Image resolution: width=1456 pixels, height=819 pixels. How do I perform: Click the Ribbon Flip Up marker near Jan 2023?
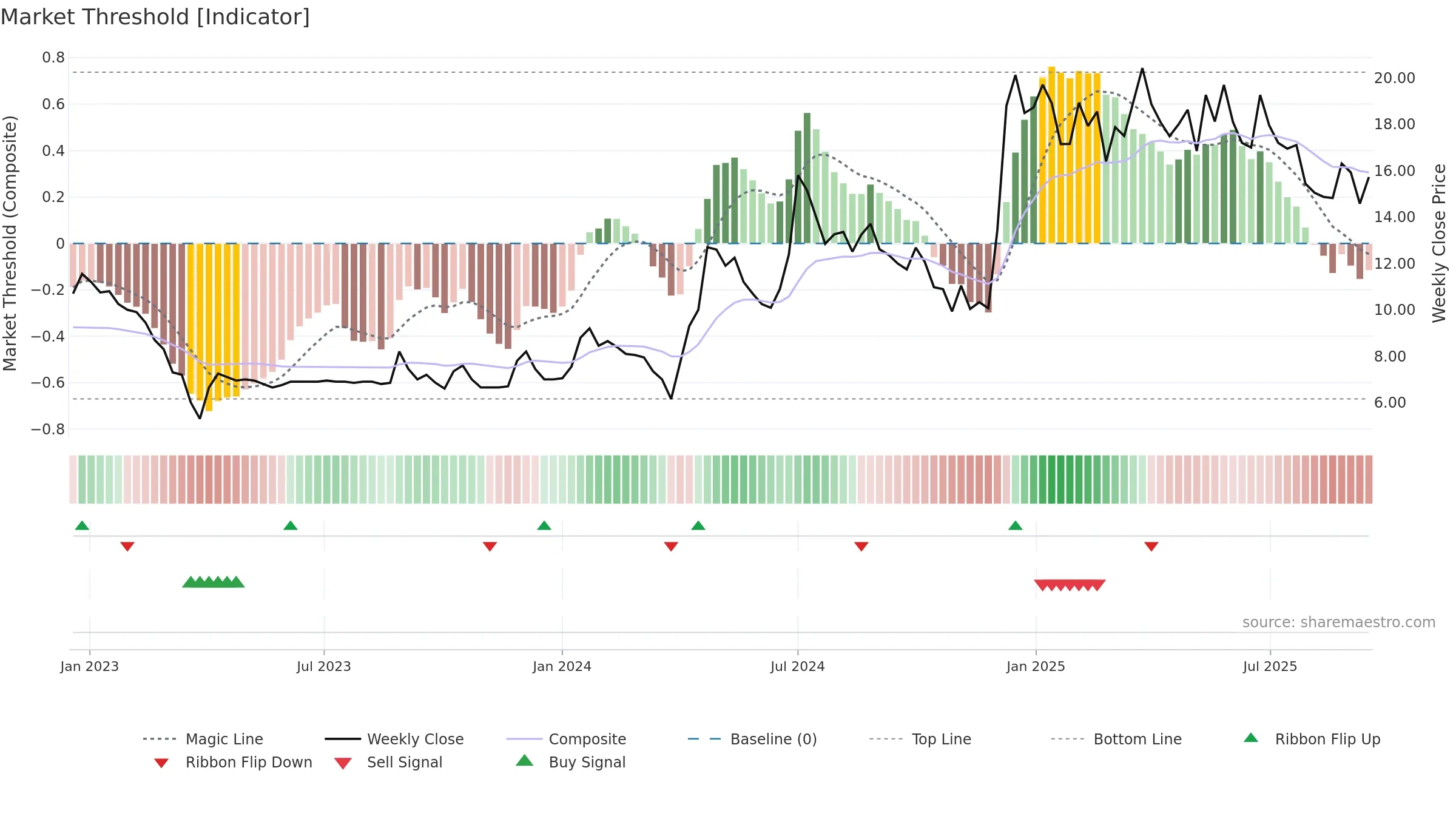pos(82,525)
